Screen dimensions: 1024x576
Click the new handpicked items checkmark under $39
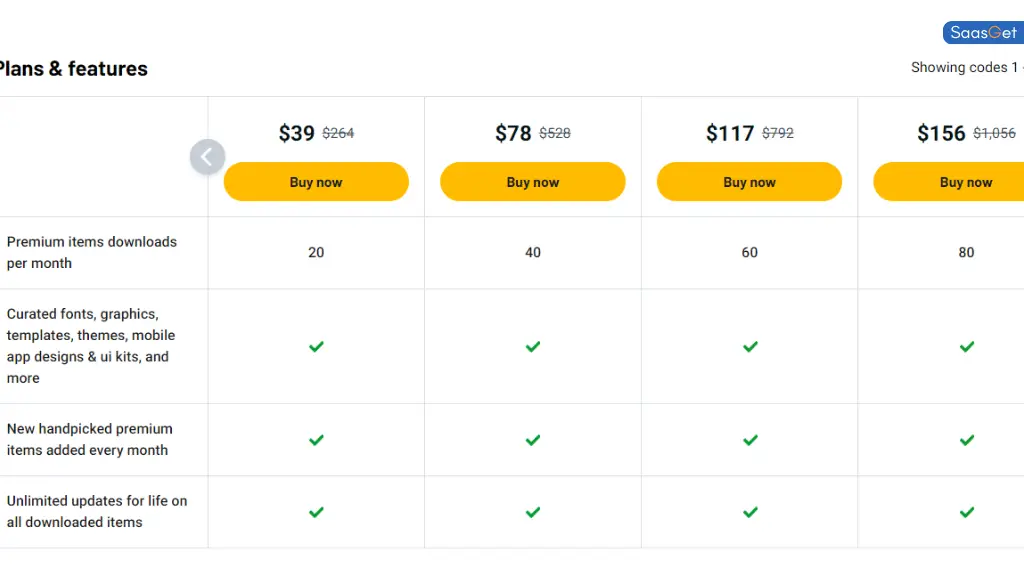point(316,440)
